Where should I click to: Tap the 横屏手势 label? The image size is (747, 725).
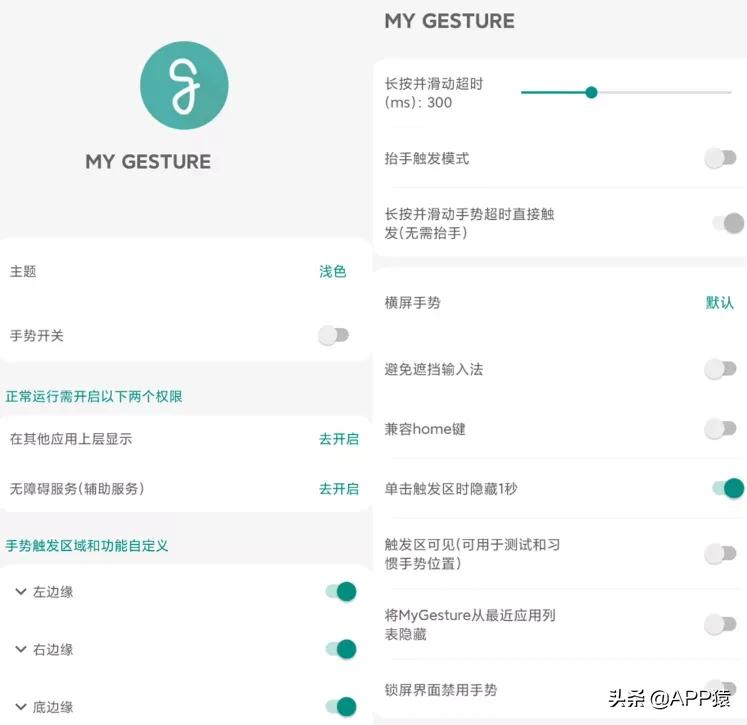[x=413, y=302]
